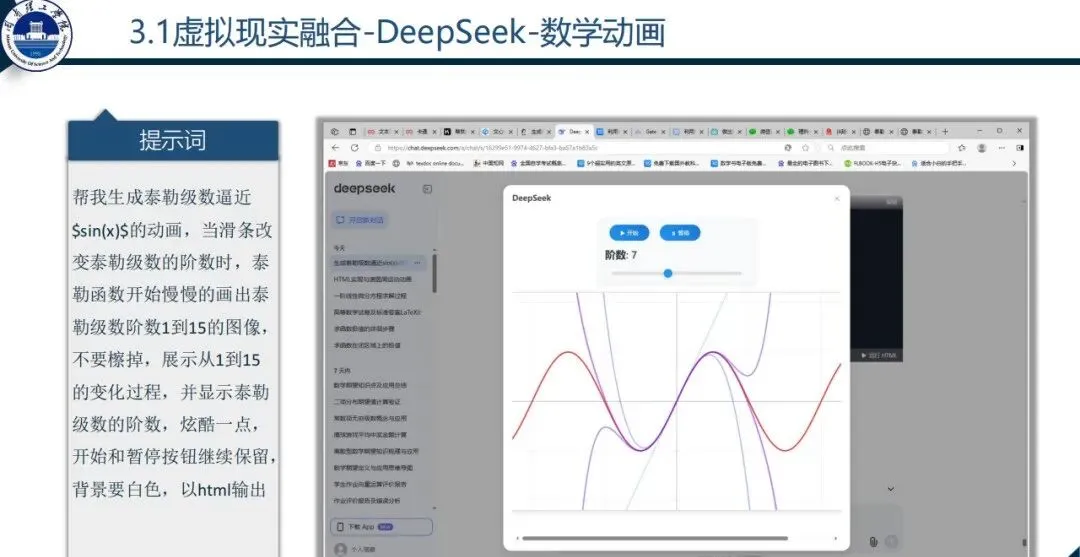
Task: Open the 'RJBOOK-H5' bookmark
Action: pos(872,164)
